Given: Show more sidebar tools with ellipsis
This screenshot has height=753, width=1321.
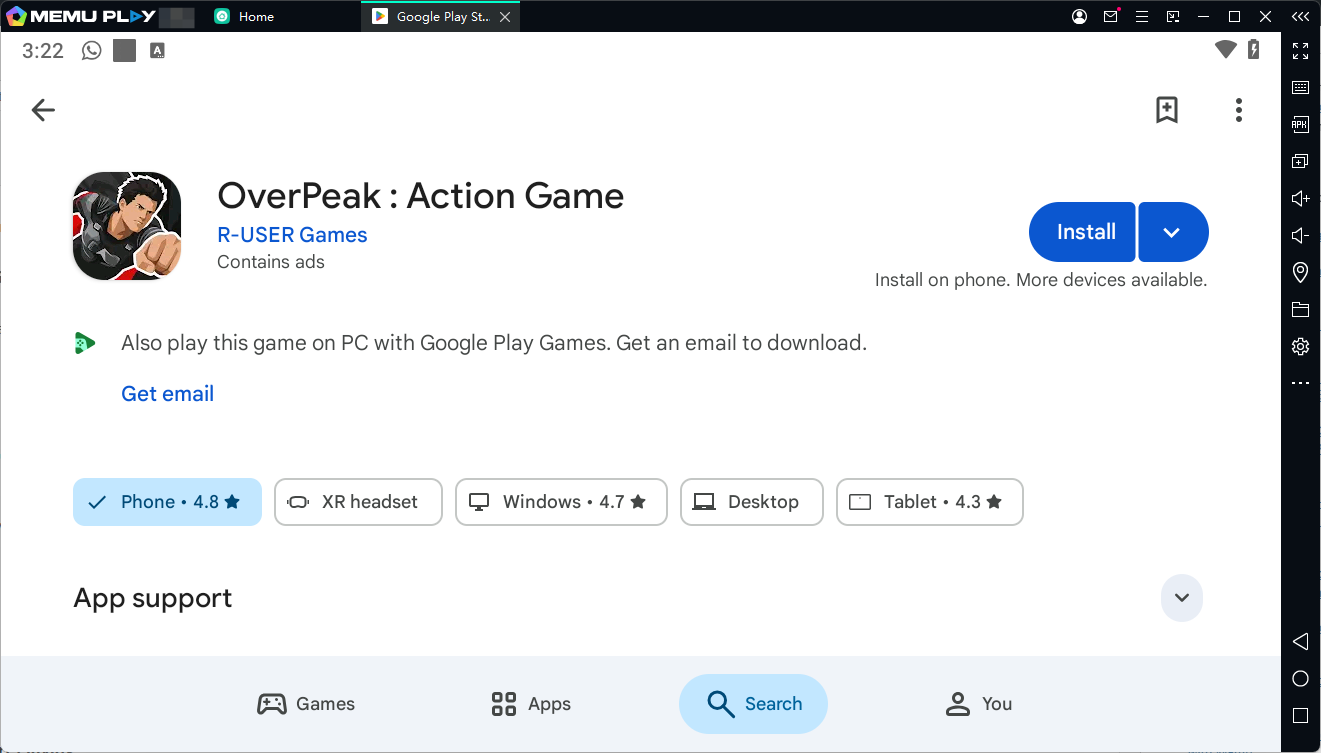Looking at the screenshot, I should pos(1300,383).
